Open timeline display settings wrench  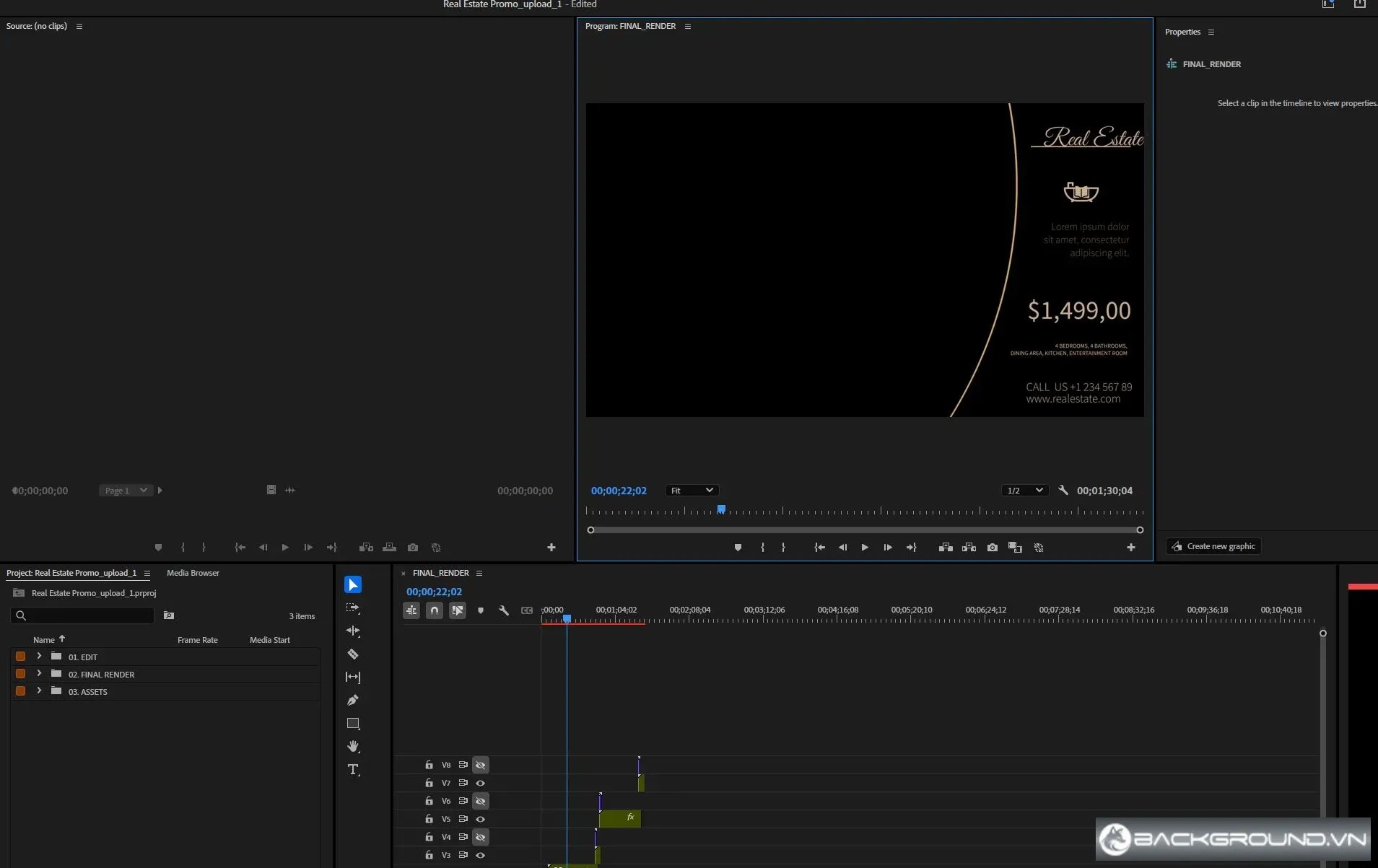click(x=504, y=610)
